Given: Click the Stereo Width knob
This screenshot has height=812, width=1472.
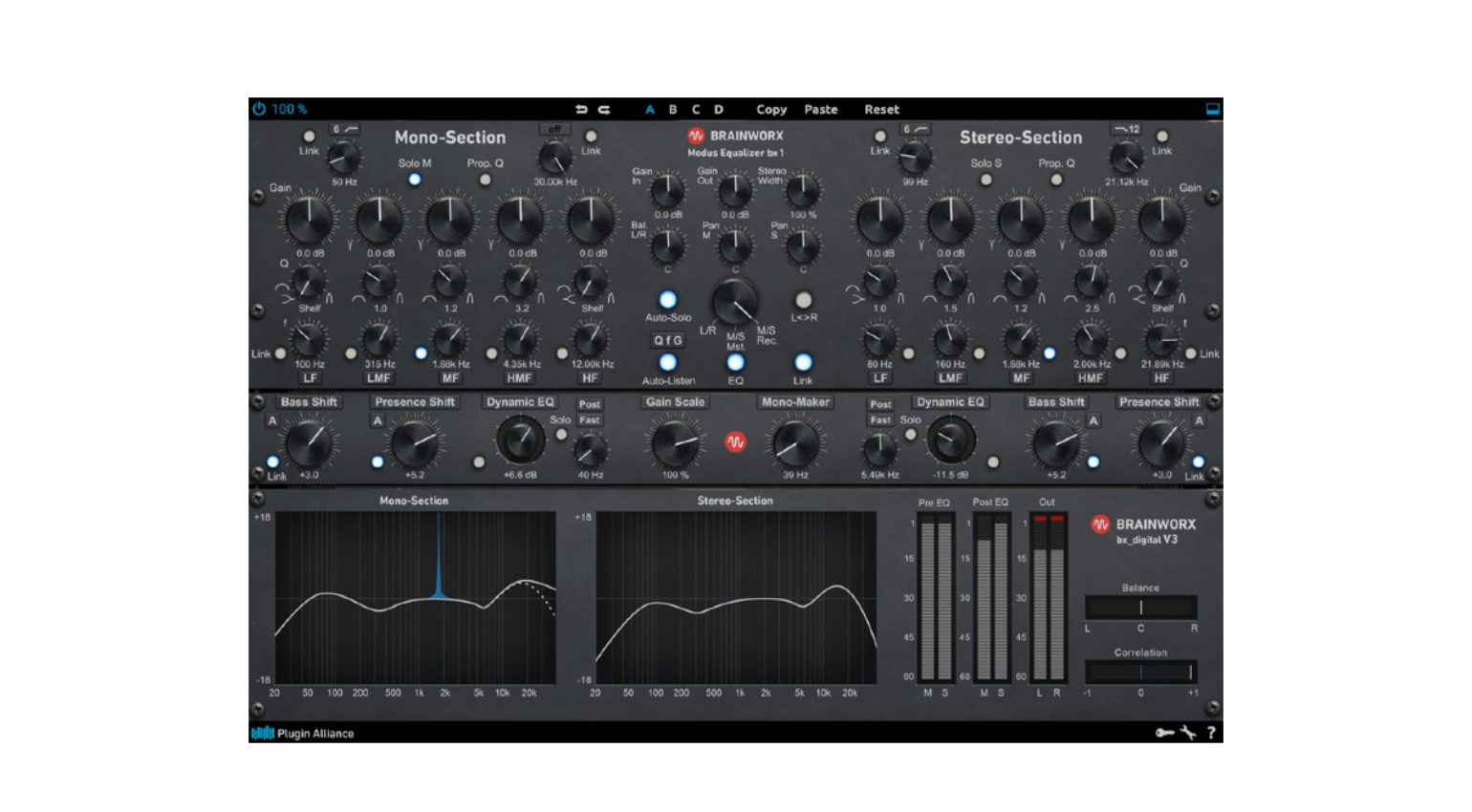Looking at the screenshot, I should point(803,192).
